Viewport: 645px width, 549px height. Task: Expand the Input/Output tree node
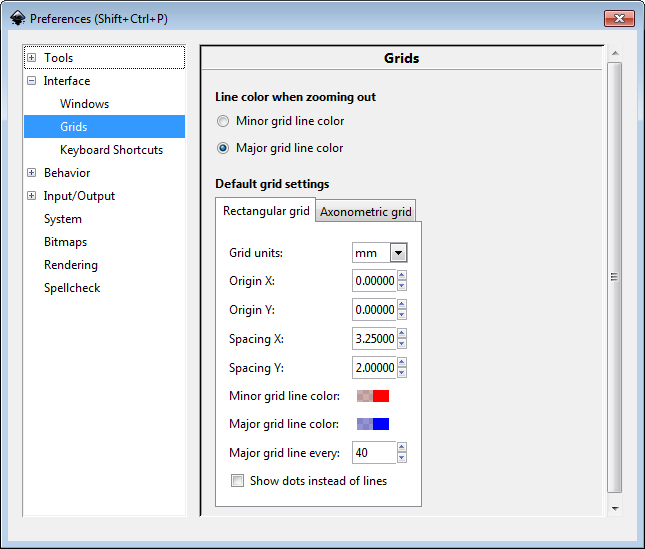coord(32,196)
